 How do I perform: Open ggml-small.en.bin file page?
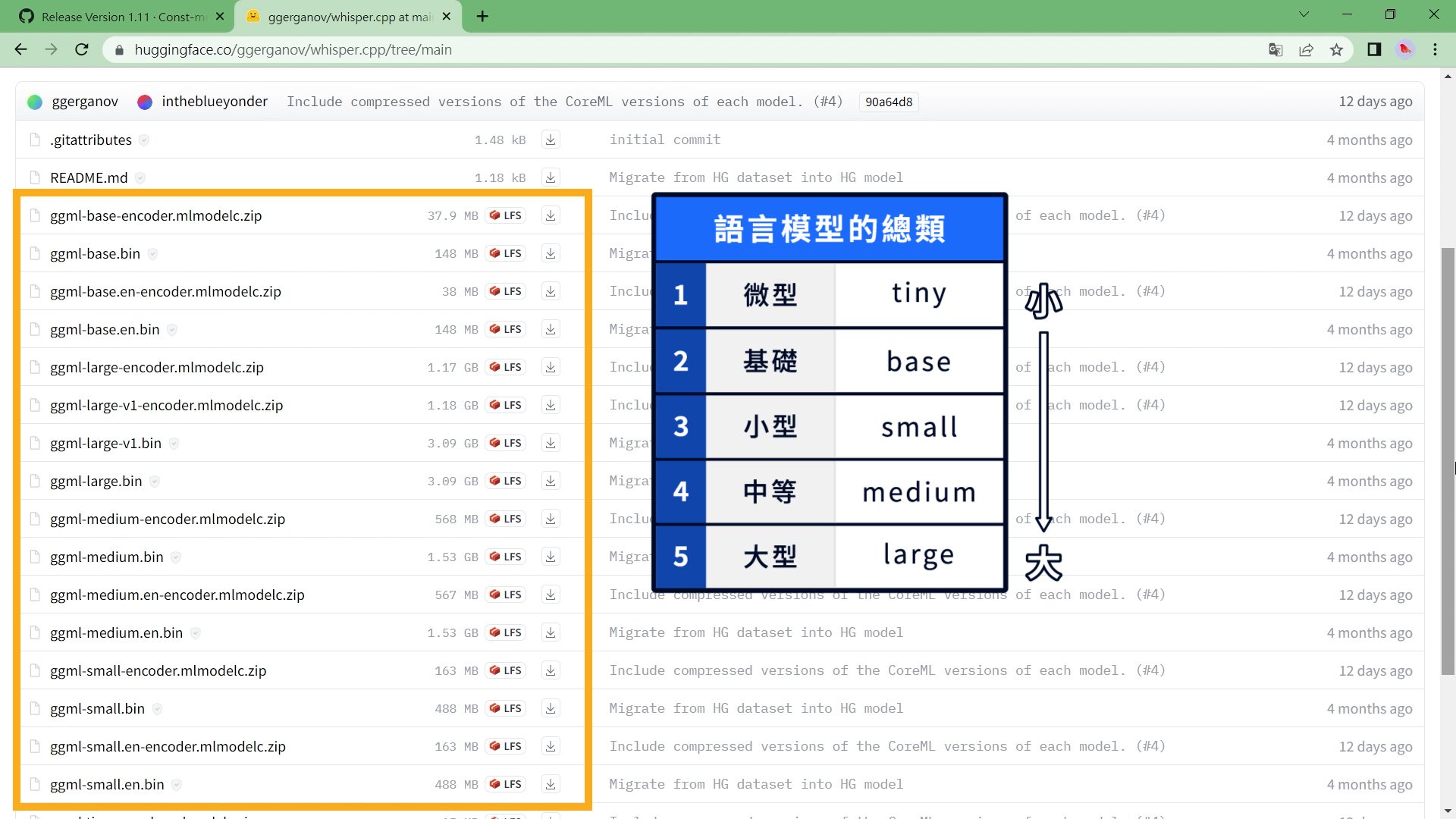(107, 784)
